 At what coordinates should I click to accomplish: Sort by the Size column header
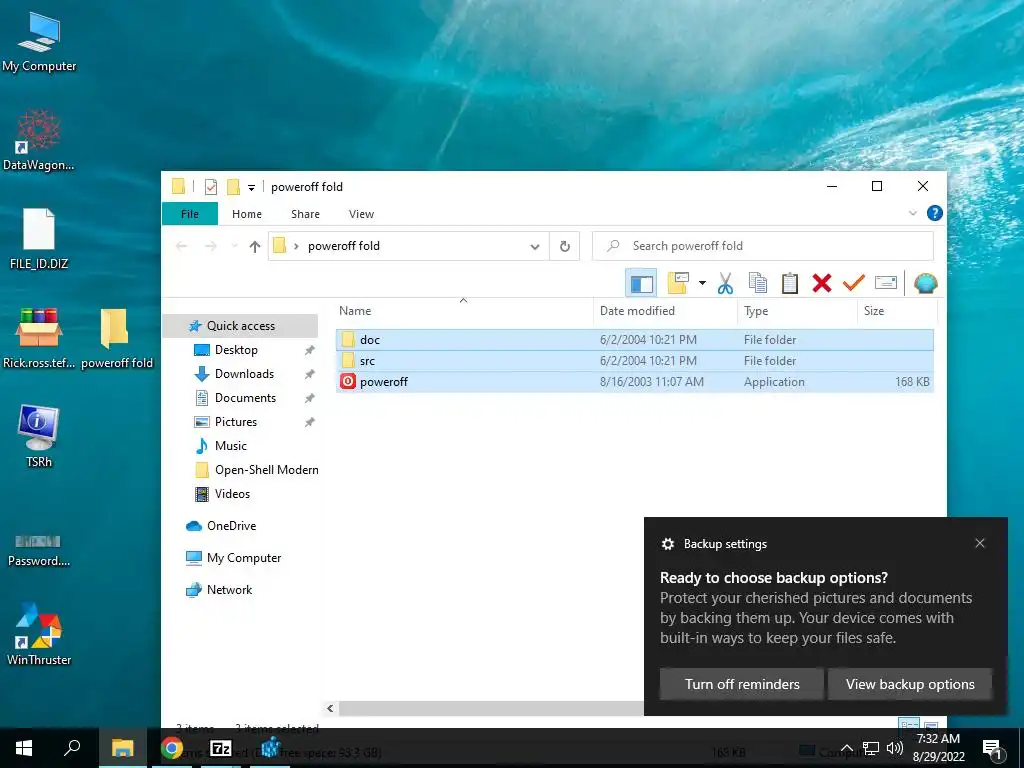(874, 311)
